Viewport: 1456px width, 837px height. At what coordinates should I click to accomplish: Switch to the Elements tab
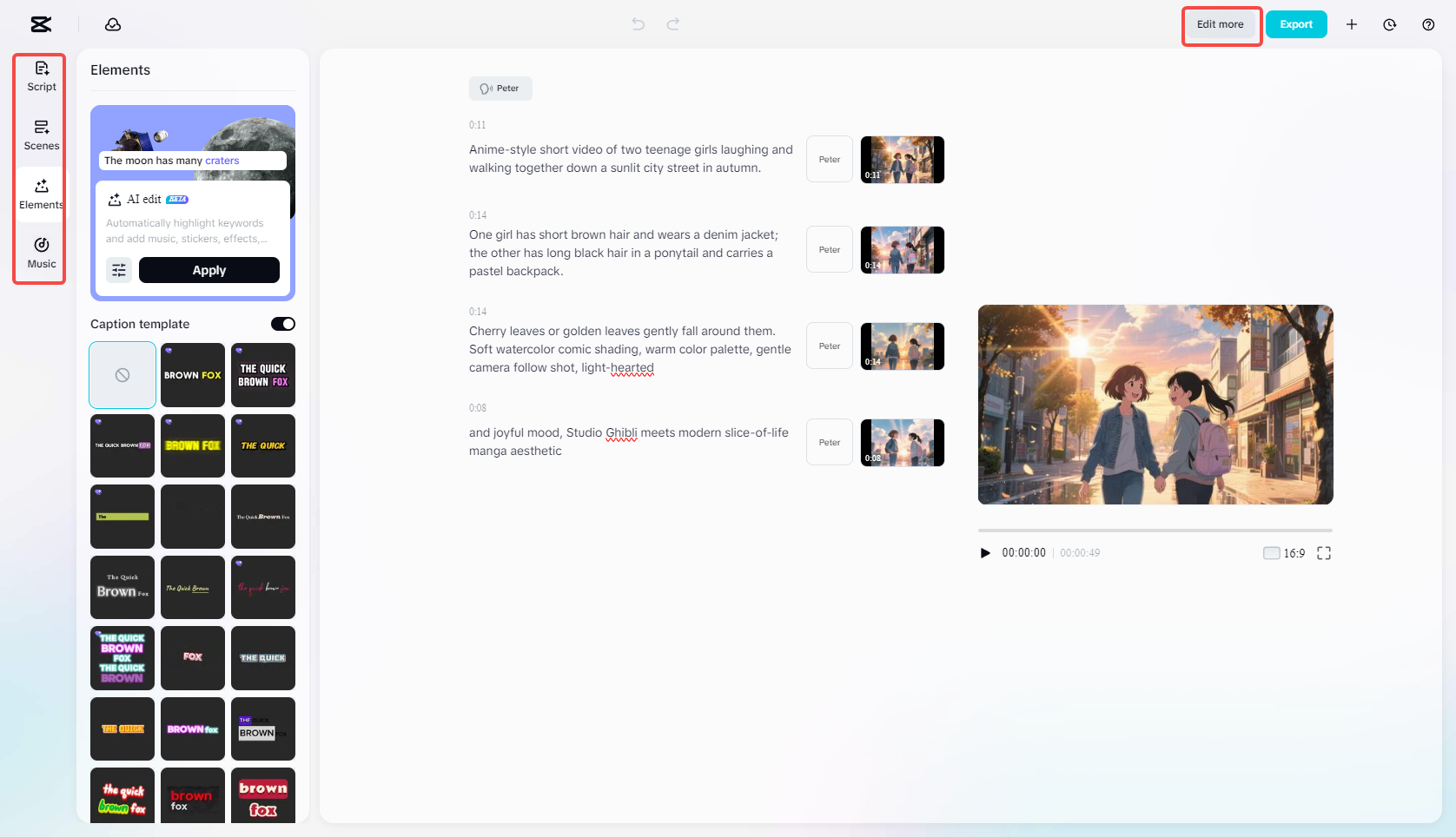click(42, 194)
